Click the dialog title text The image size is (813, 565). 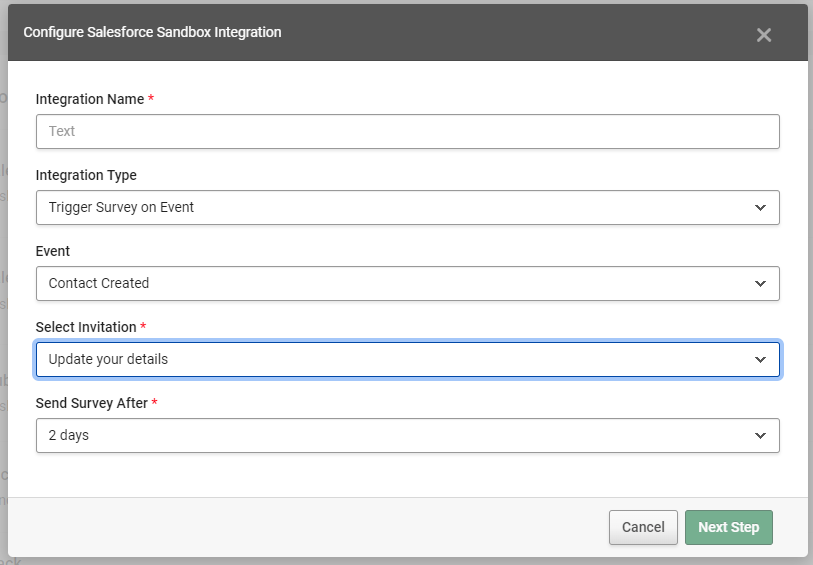(x=152, y=32)
